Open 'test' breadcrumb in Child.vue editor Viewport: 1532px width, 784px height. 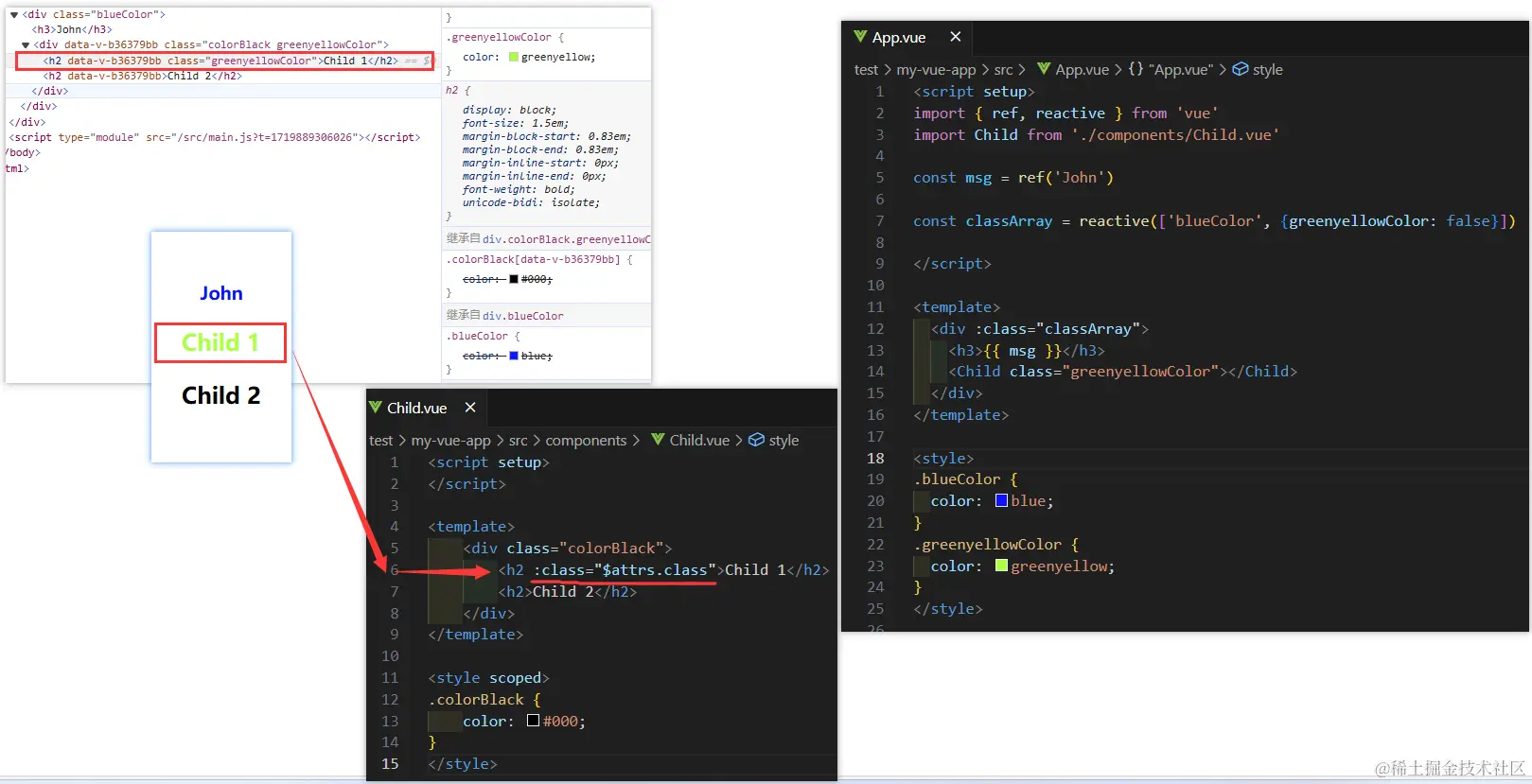380,441
